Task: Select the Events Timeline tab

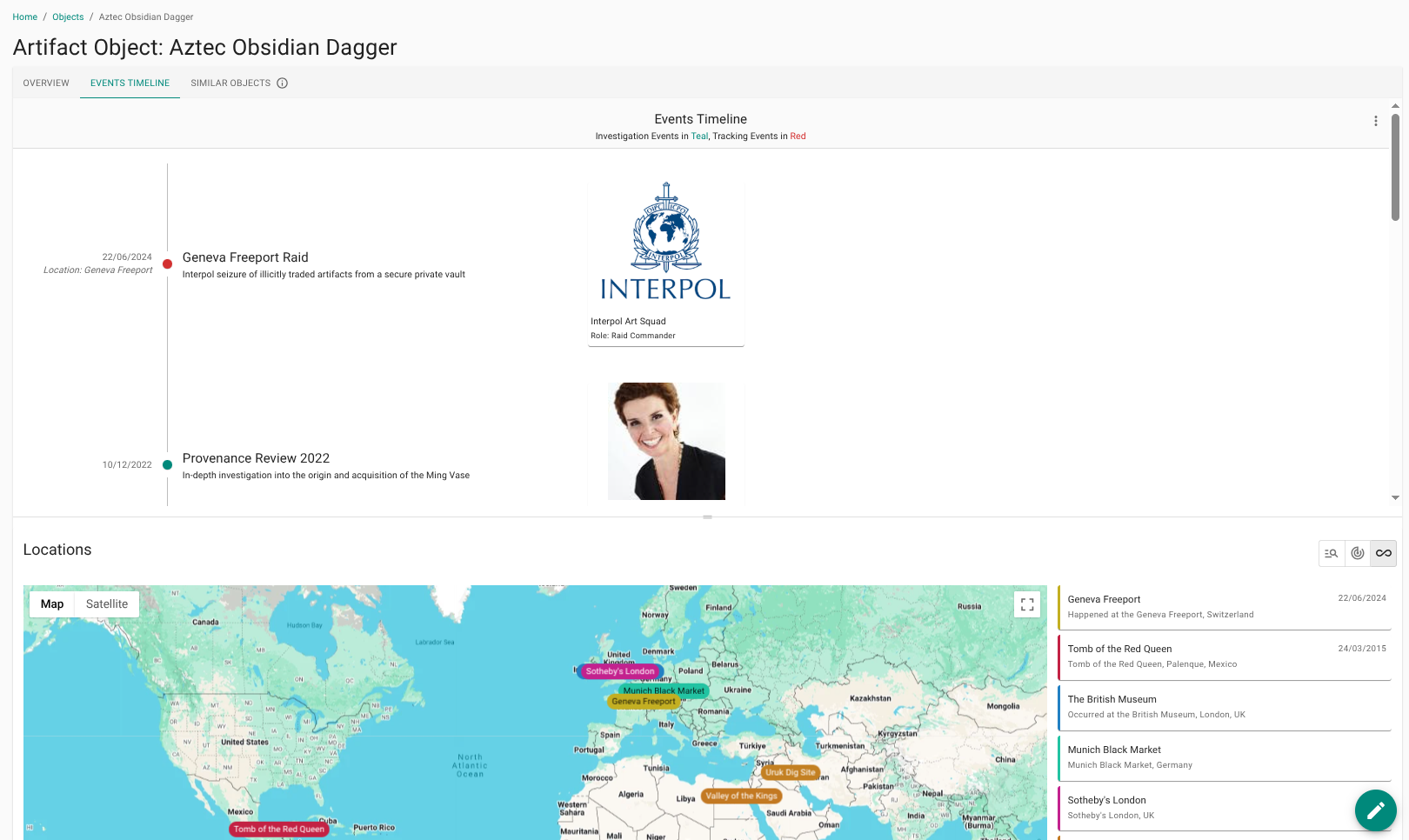Action: coord(130,83)
